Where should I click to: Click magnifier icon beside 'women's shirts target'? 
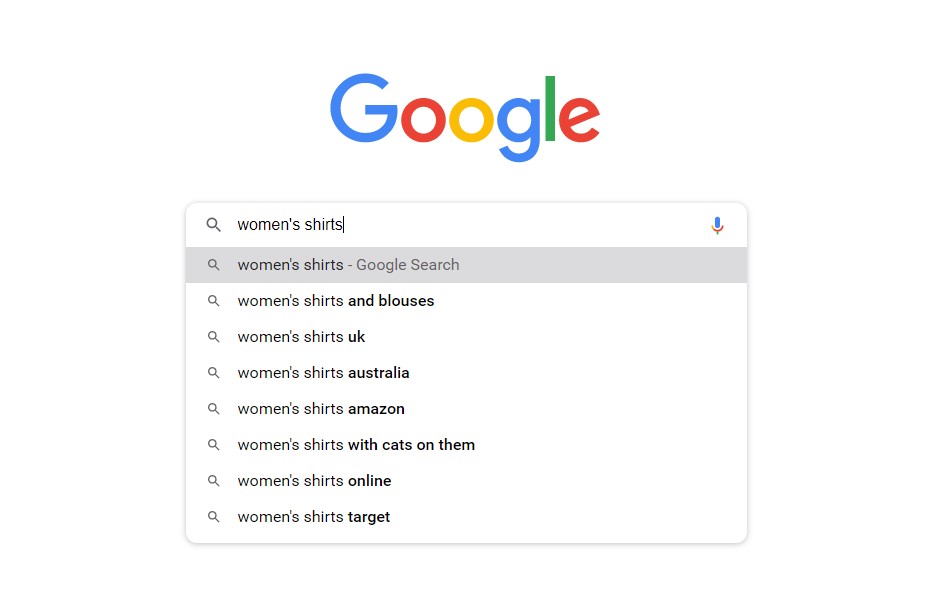[213, 517]
